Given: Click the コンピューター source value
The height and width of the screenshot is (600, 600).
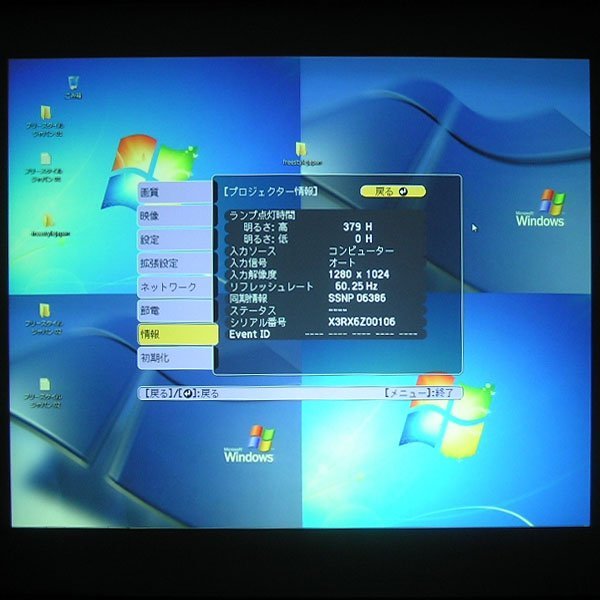Looking at the screenshot, I should tap(361, 251).
